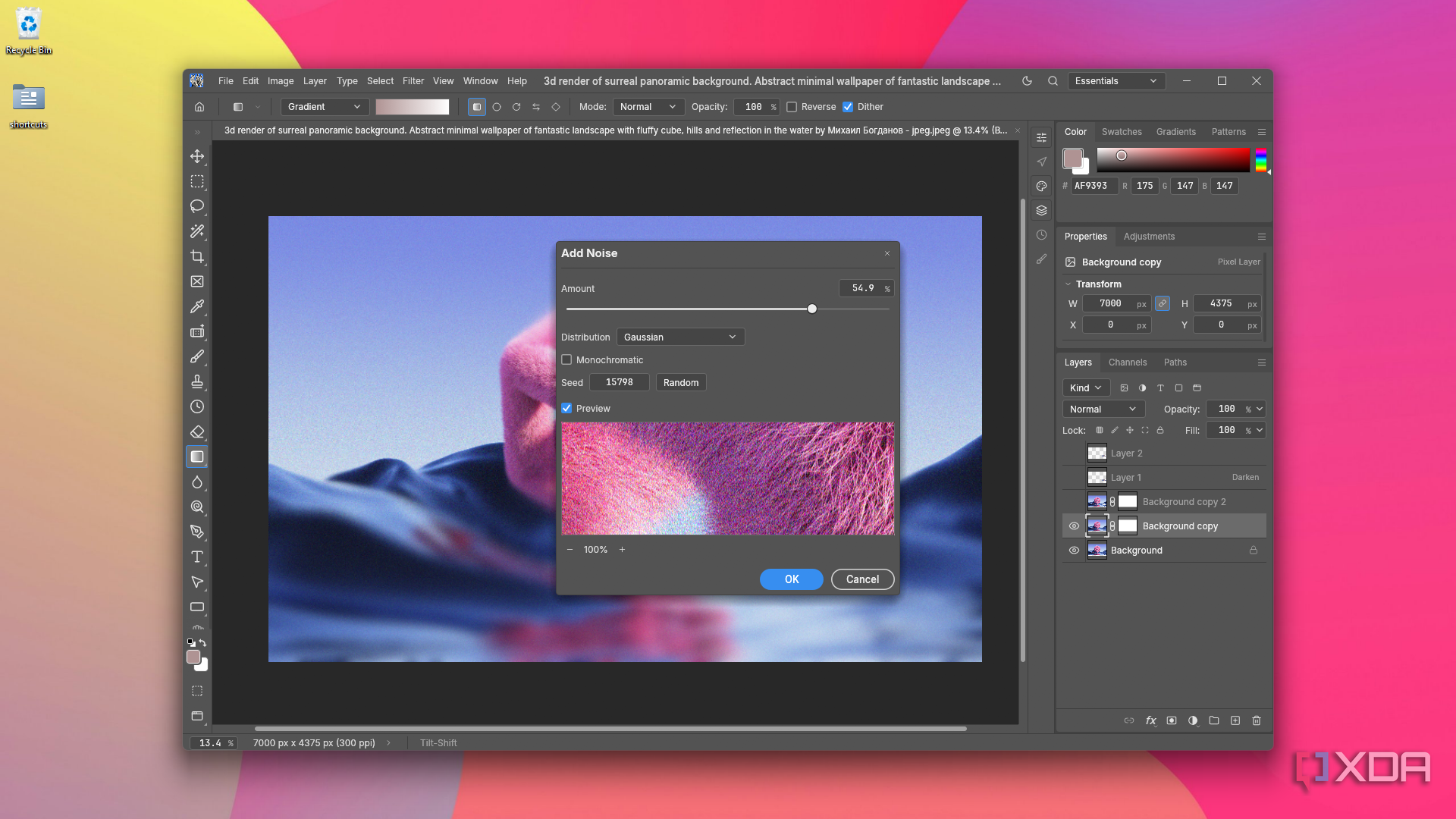The image size is (1456, 819).
Task: Disable the Dither checkbox
Action: tap(848, 107)
